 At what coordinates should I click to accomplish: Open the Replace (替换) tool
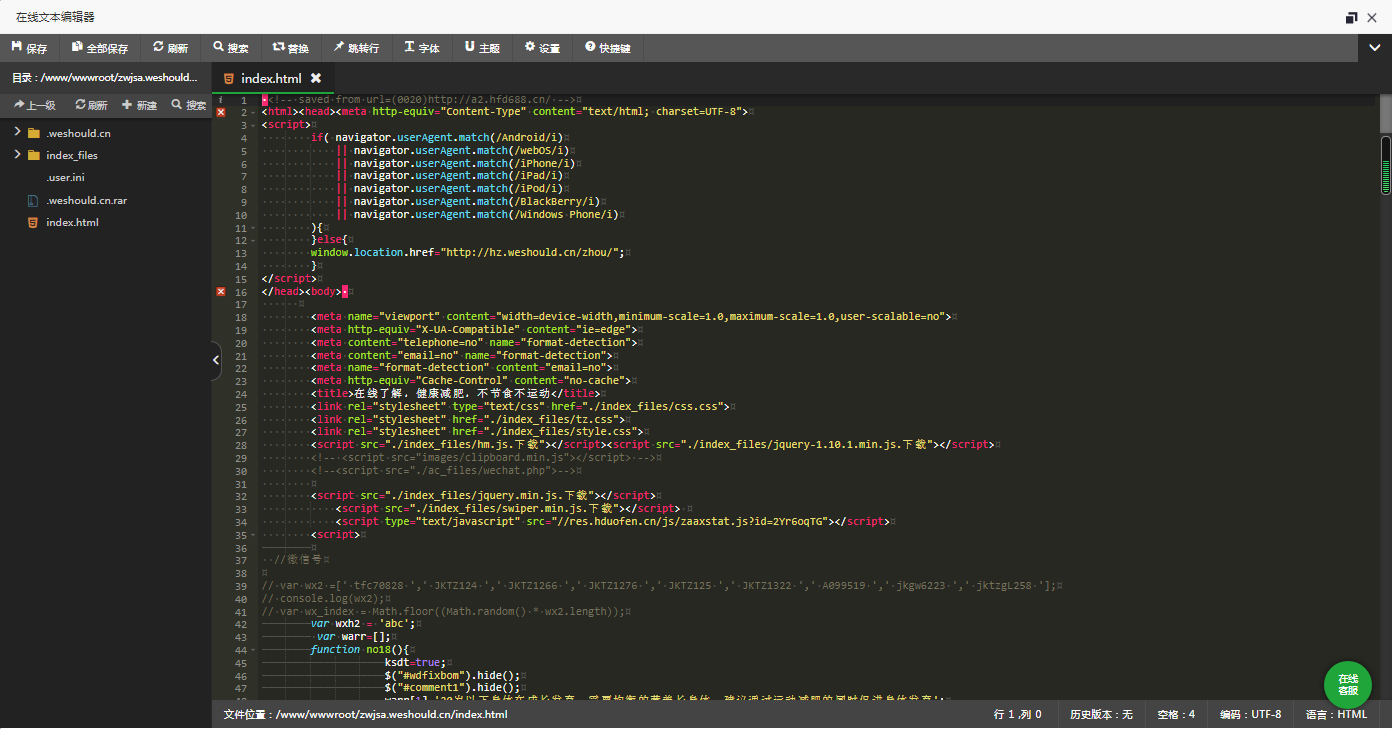[x=291, y=48]
